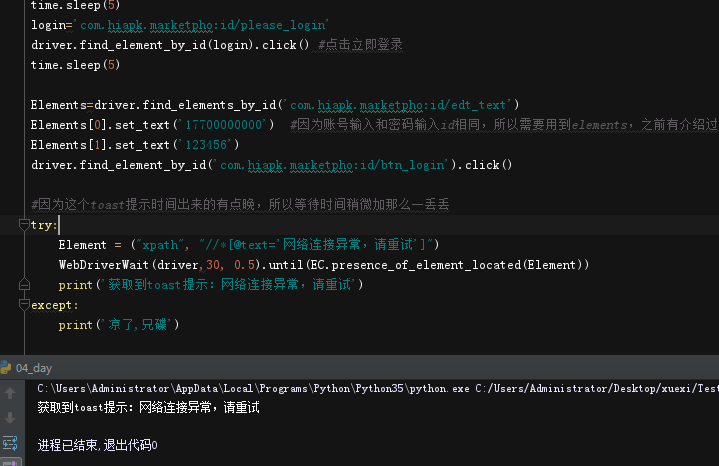Click the process finished exit code line

[x=97, y=445]
